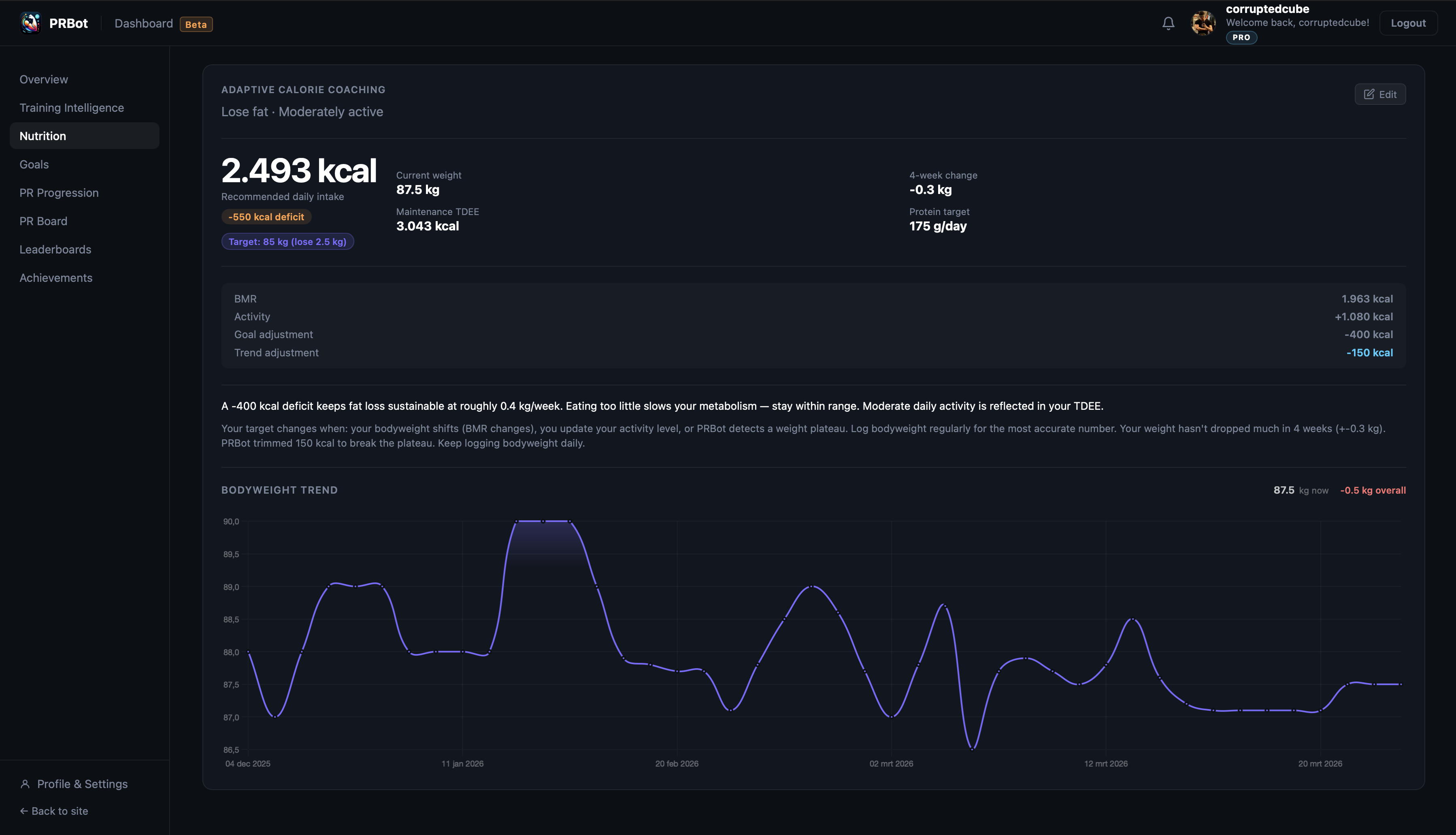Click the Profile & Settings person icon

click(25, 784)
